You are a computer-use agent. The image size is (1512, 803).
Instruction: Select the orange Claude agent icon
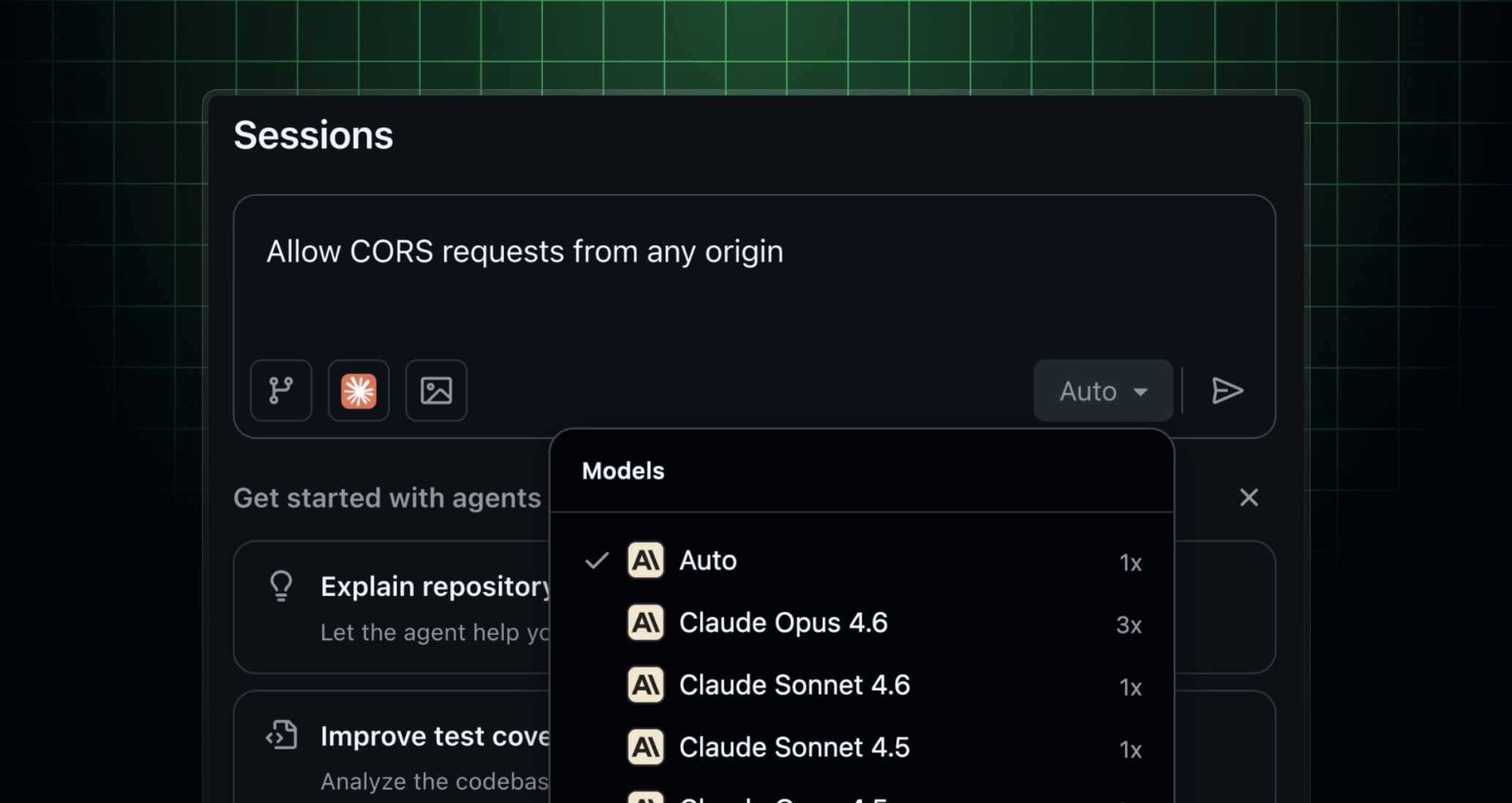(x=358, y=391)
